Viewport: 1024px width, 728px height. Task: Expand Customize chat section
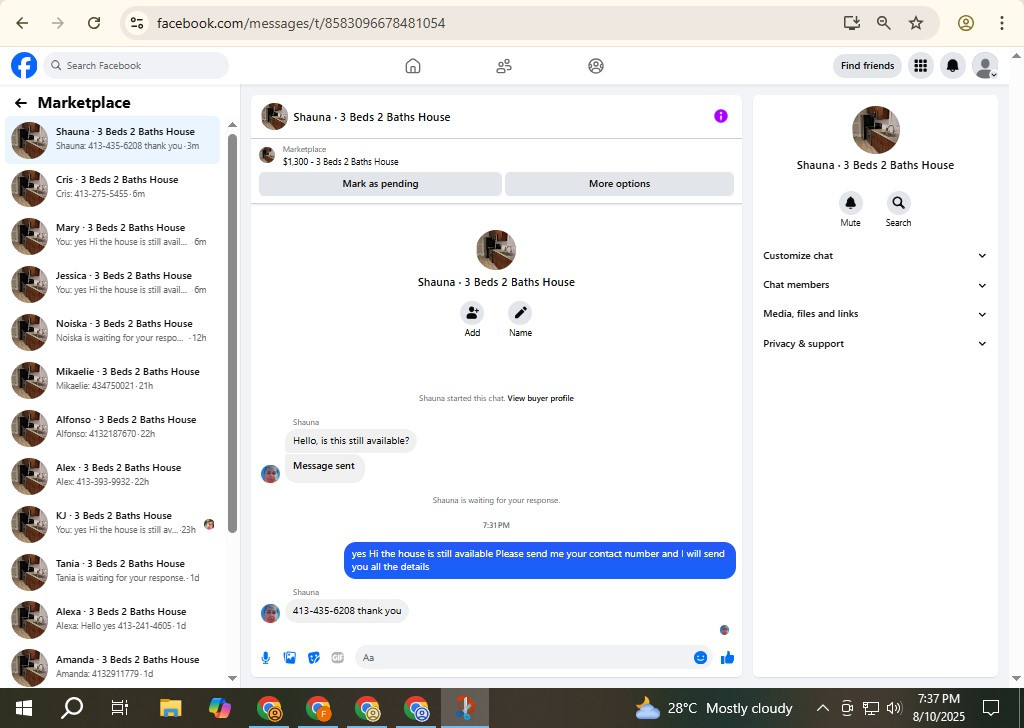[875, 256]
